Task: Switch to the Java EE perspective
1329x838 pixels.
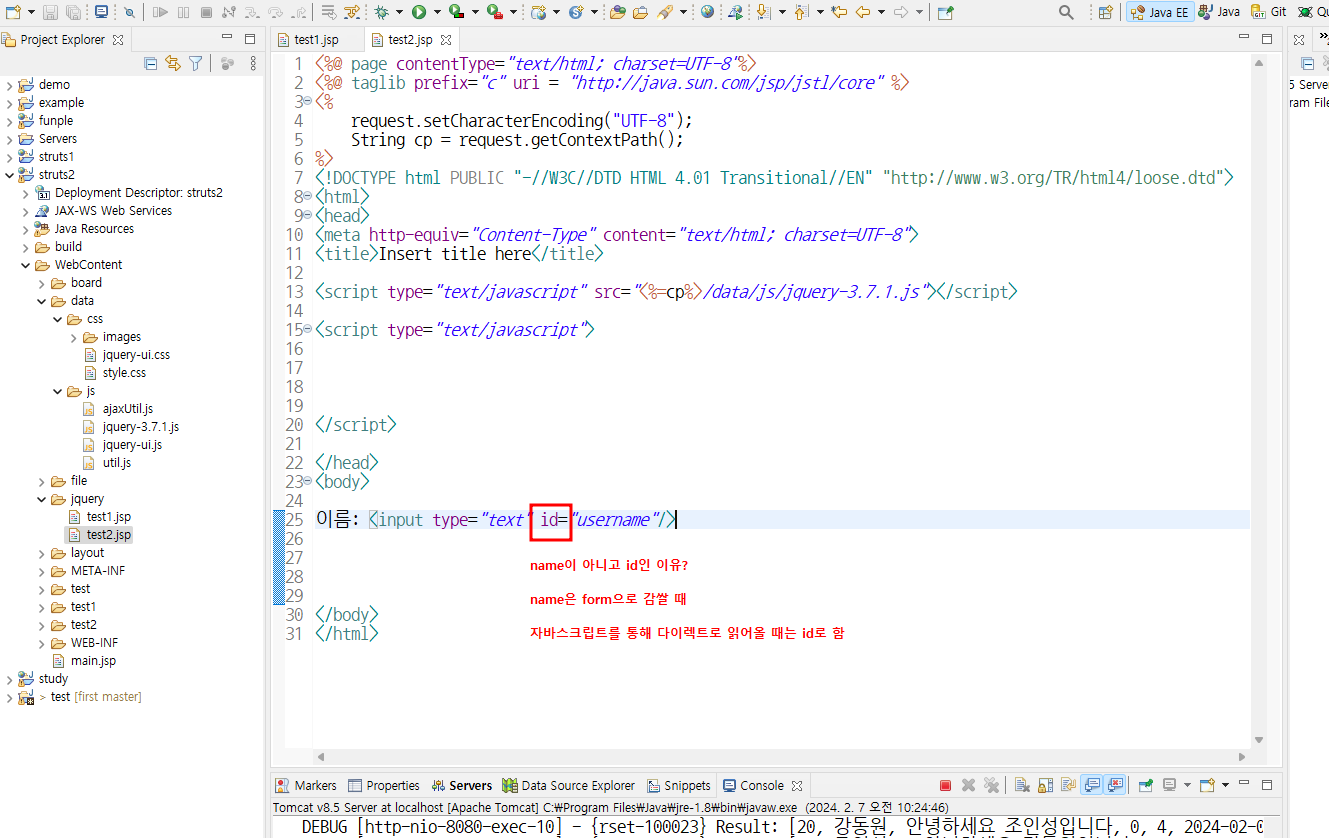Action: tap(1159, 12)
